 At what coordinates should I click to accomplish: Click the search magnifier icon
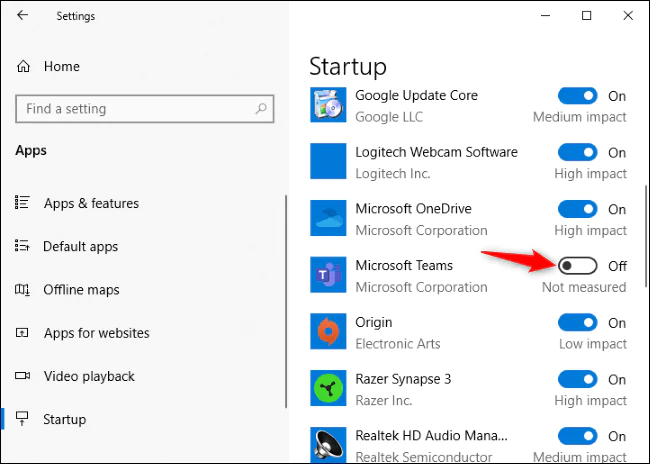pyautogui.click(x=262, y=109)
